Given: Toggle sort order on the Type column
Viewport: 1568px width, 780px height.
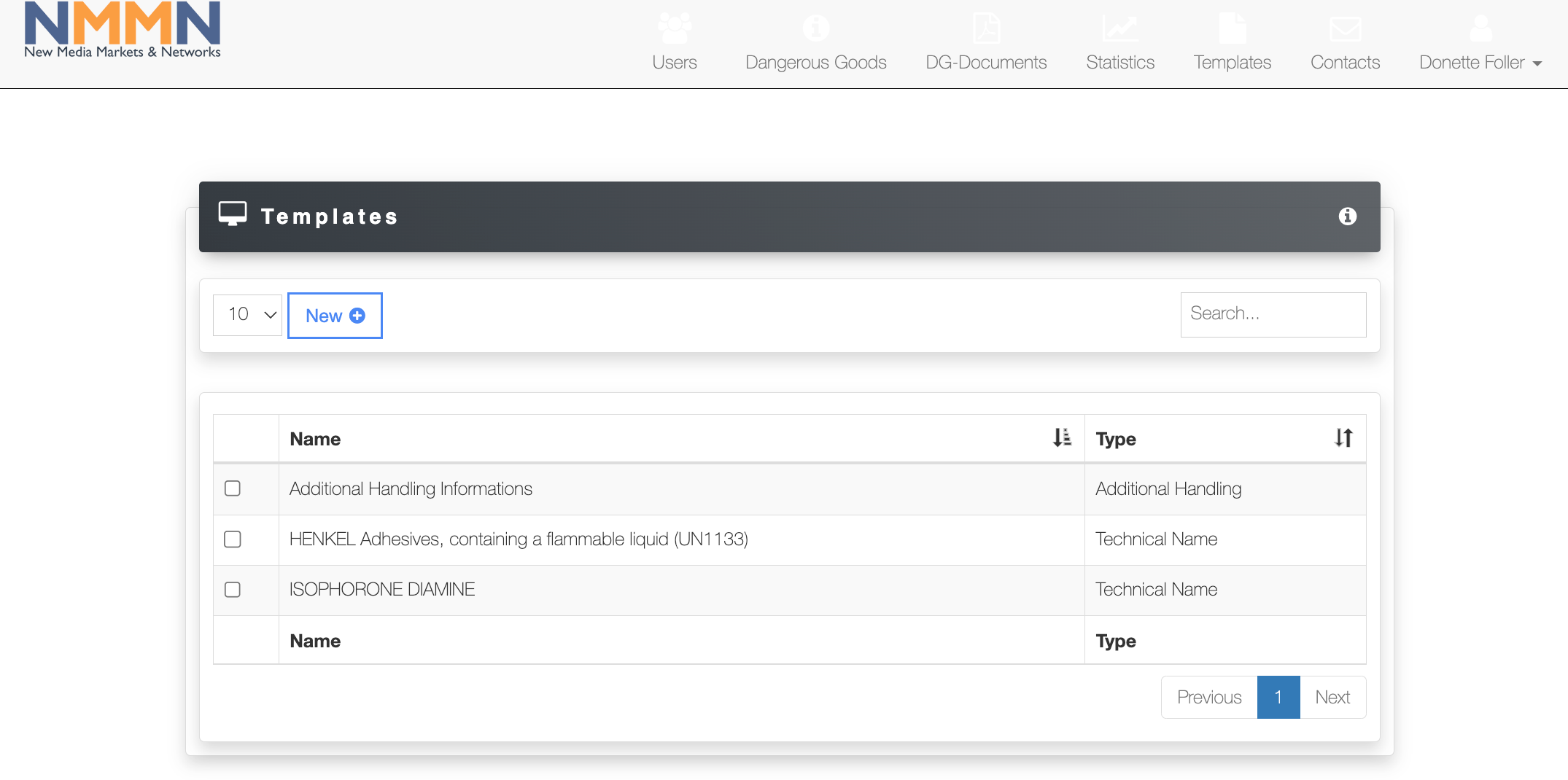Looking at the screenshot, I should point(1343,437).
